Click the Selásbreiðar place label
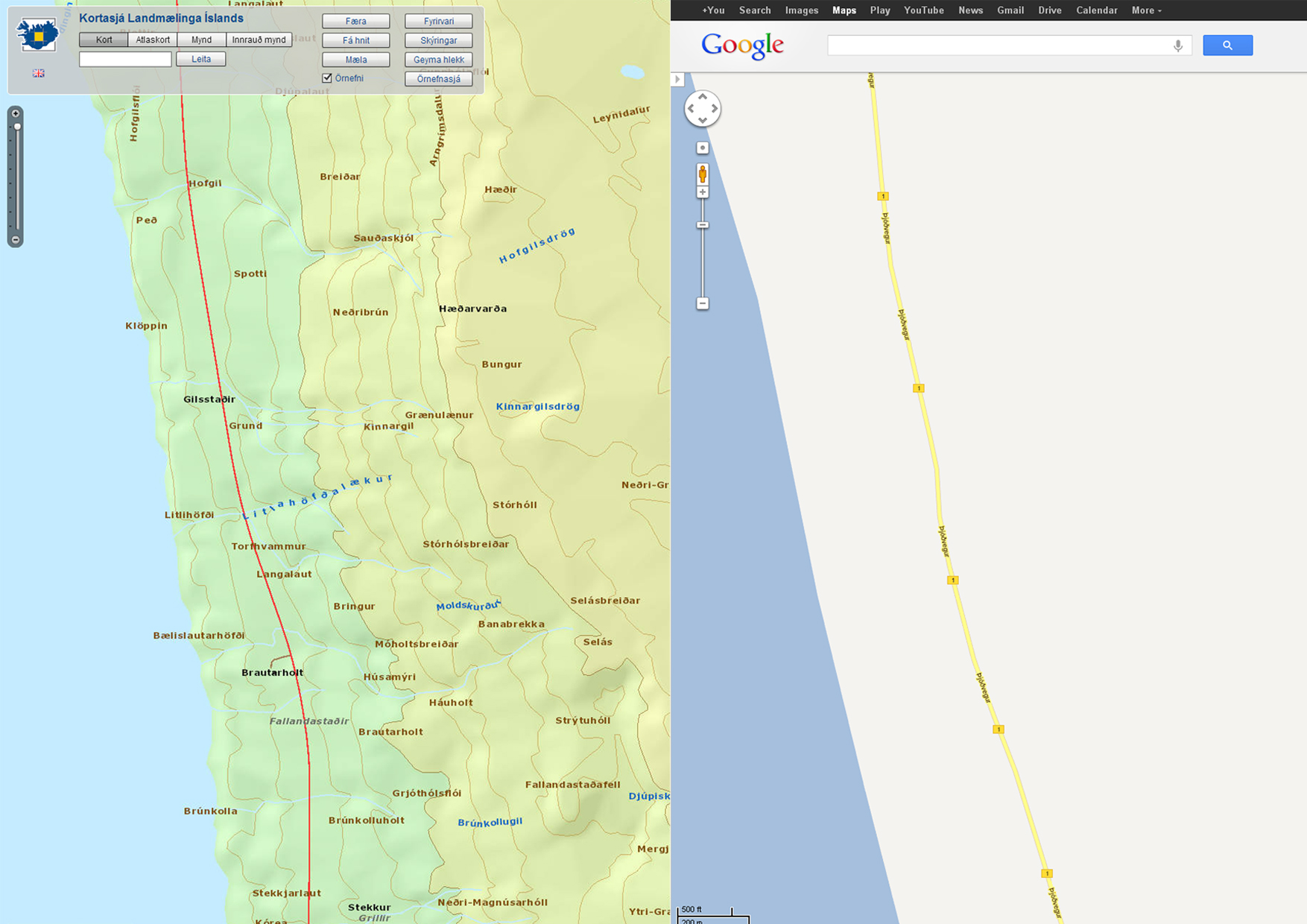The image size is (1307, 924). 605,600
